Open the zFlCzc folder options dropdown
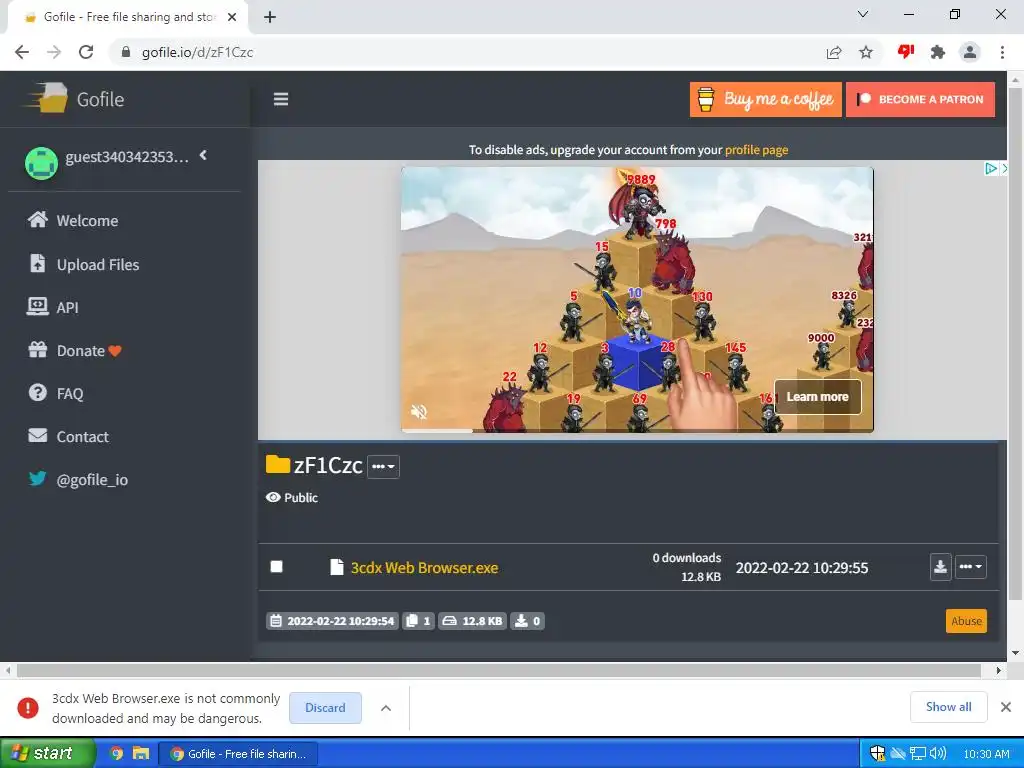Screen dimensions: 1024x768 (x=383, y=466)
